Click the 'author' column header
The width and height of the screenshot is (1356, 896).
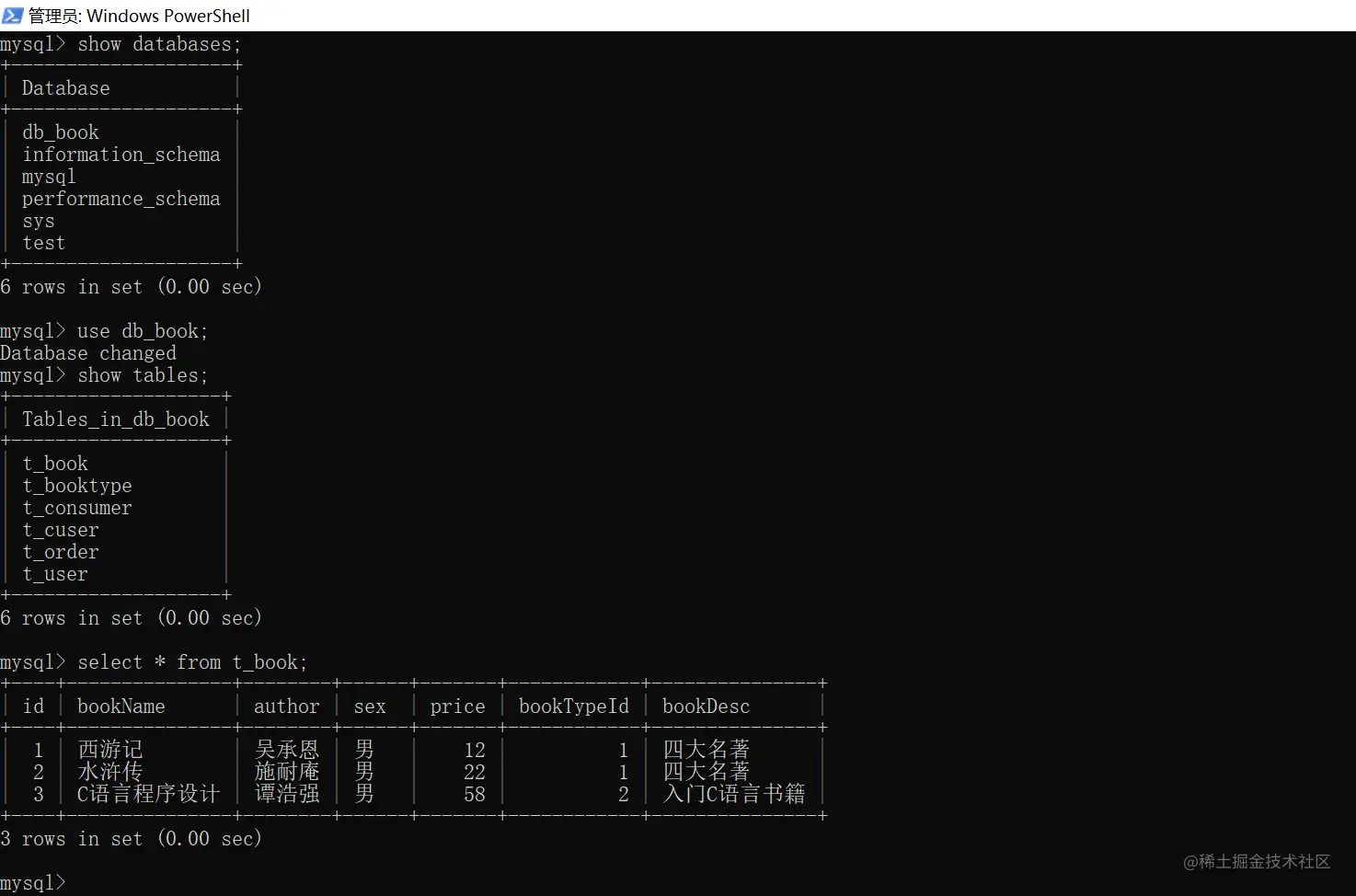click(x=287, y=706)
